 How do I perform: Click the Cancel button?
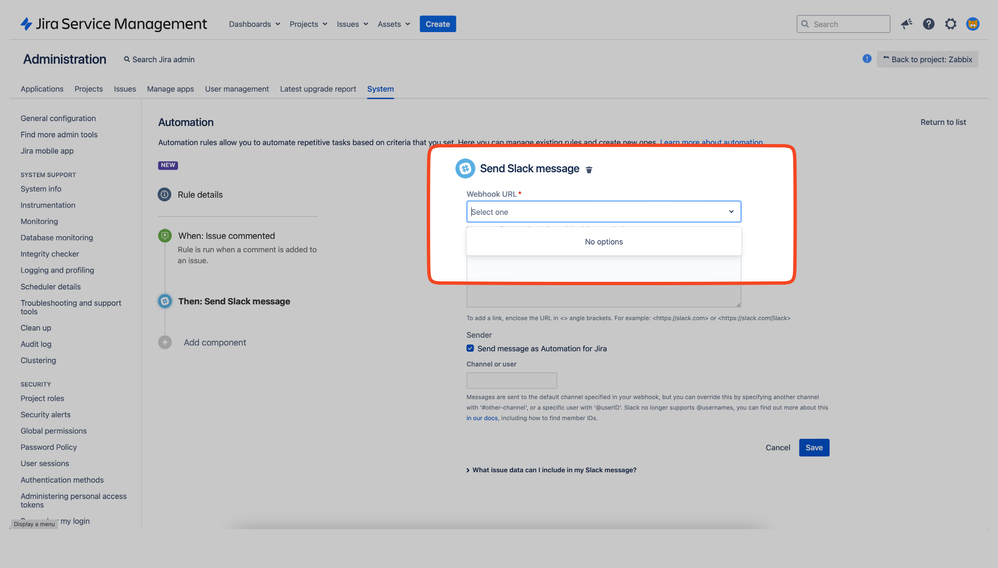point(778,448)
